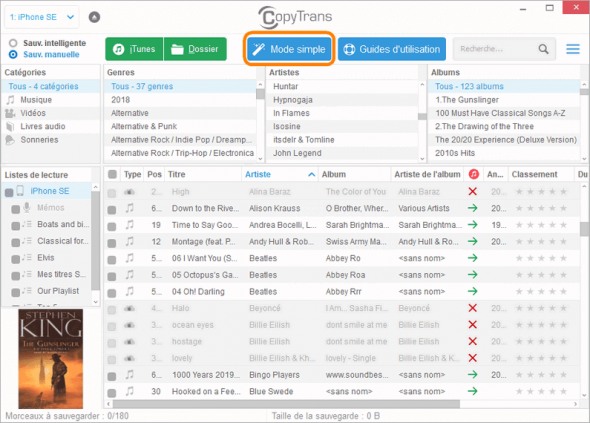Click the eject device icon

(94, 17)
